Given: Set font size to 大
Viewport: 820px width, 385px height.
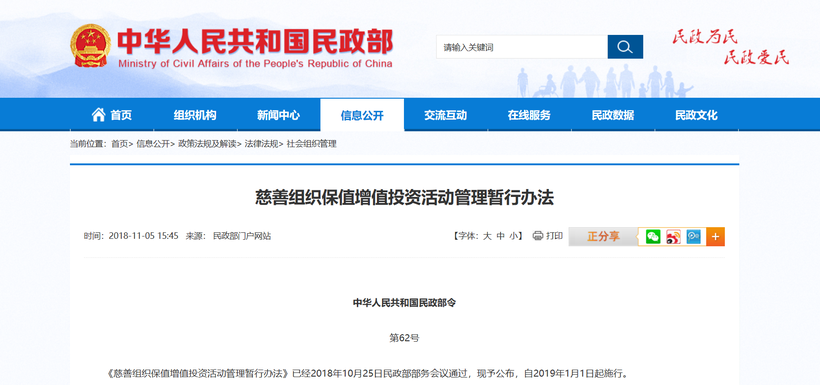Looking at the screenshot, I should [486, 236].
